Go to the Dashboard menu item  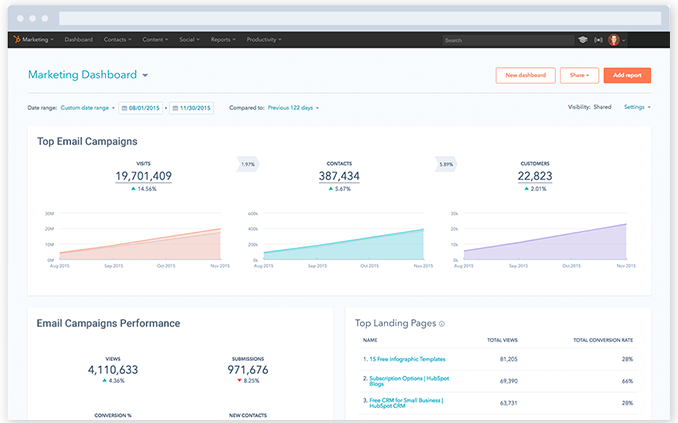click(x=79, y=39)
